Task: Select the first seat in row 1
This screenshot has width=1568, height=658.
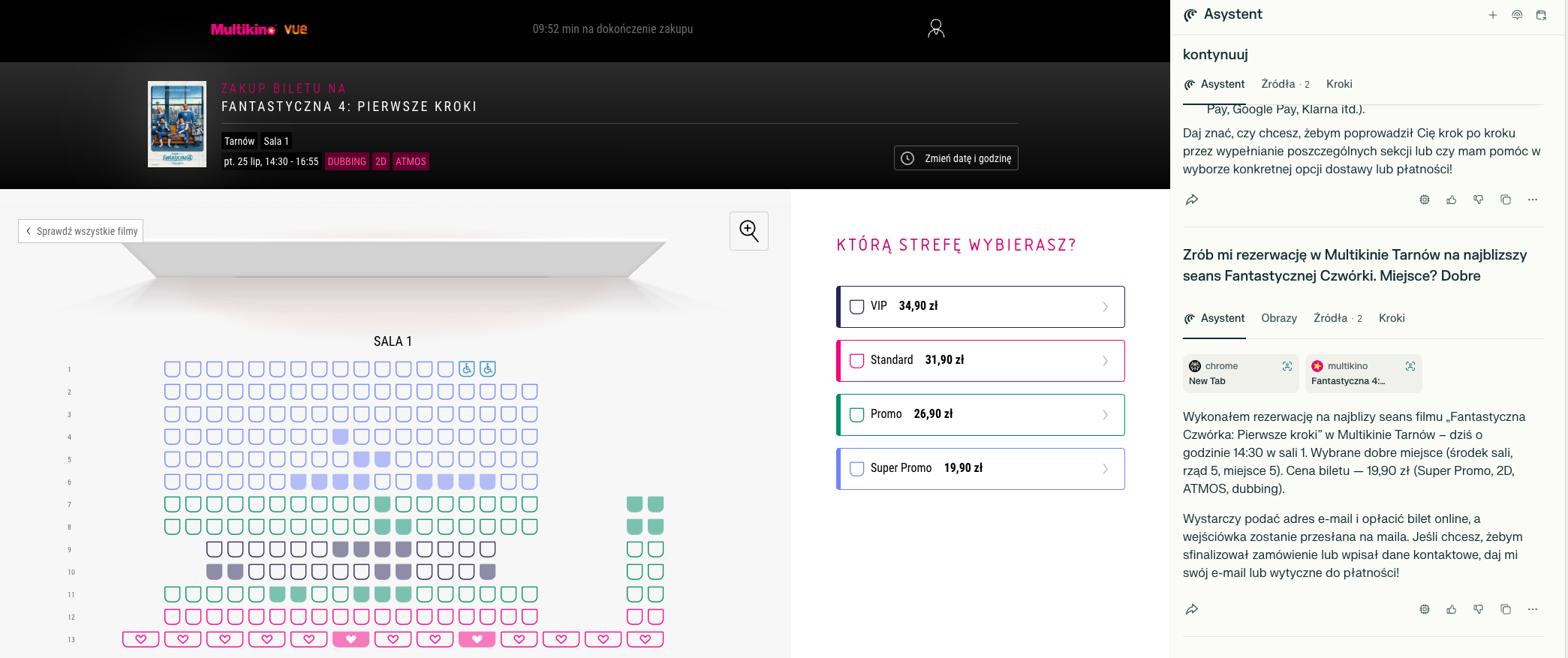Action: click(173, 369)
